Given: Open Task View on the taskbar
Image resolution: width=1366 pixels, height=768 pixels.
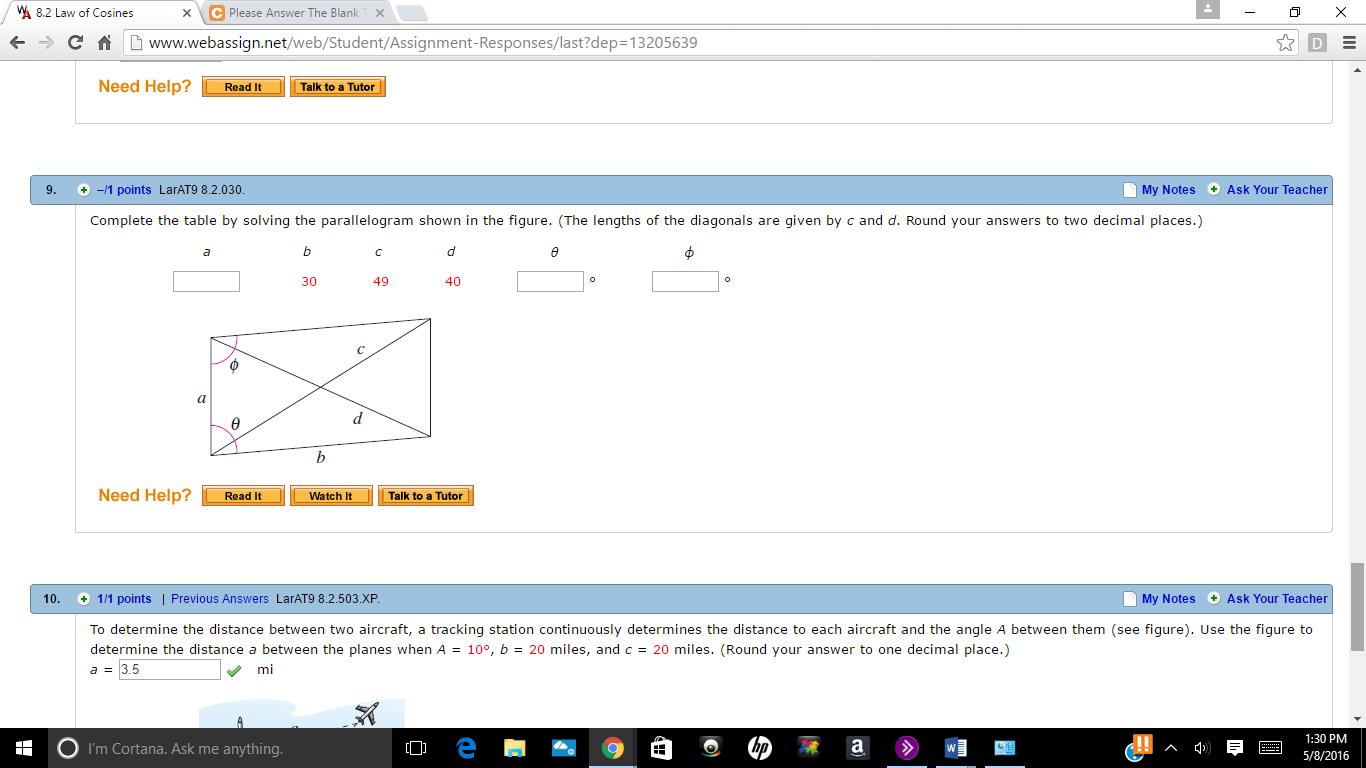Looking at the screenshot, I should click(416, 748).
